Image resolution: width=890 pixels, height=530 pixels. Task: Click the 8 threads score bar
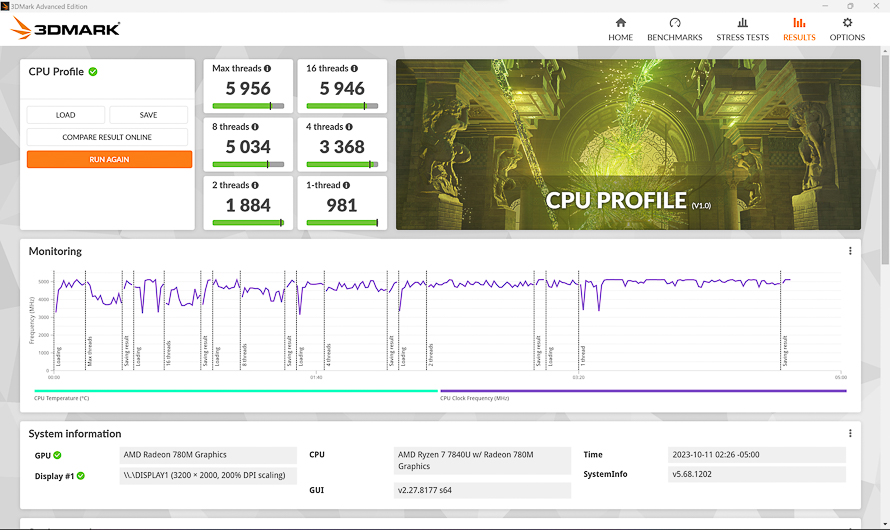[x=248, y=165]
